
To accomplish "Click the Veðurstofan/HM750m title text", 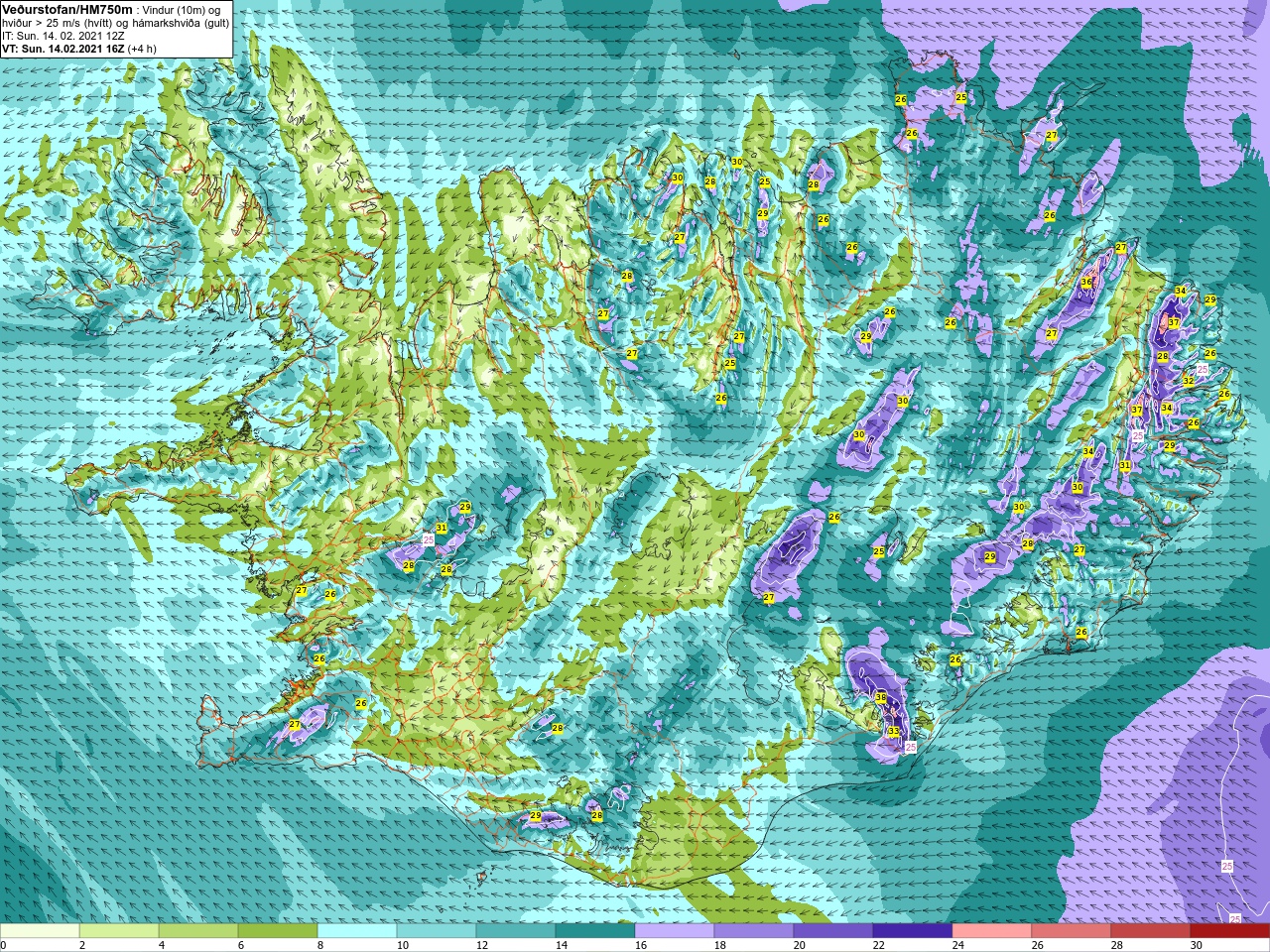I will tap(67, 9).
